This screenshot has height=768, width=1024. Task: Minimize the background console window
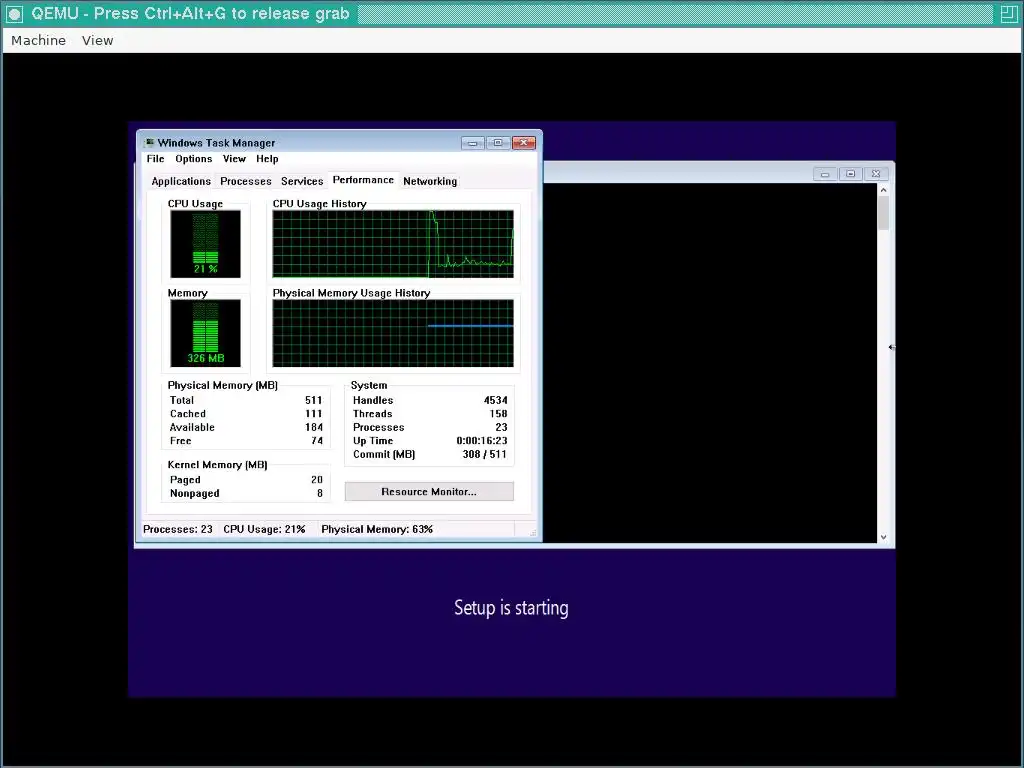825,174
